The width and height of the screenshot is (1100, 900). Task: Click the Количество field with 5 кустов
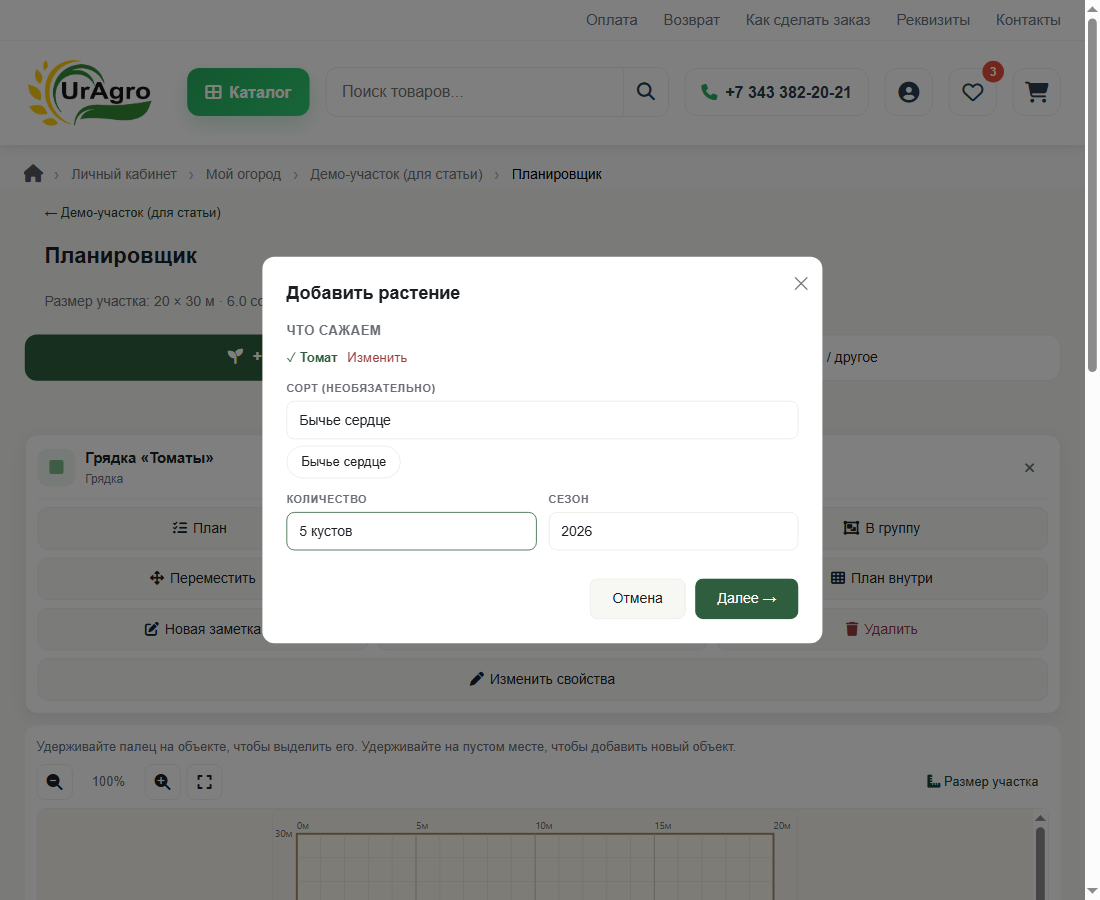point(411,531)
